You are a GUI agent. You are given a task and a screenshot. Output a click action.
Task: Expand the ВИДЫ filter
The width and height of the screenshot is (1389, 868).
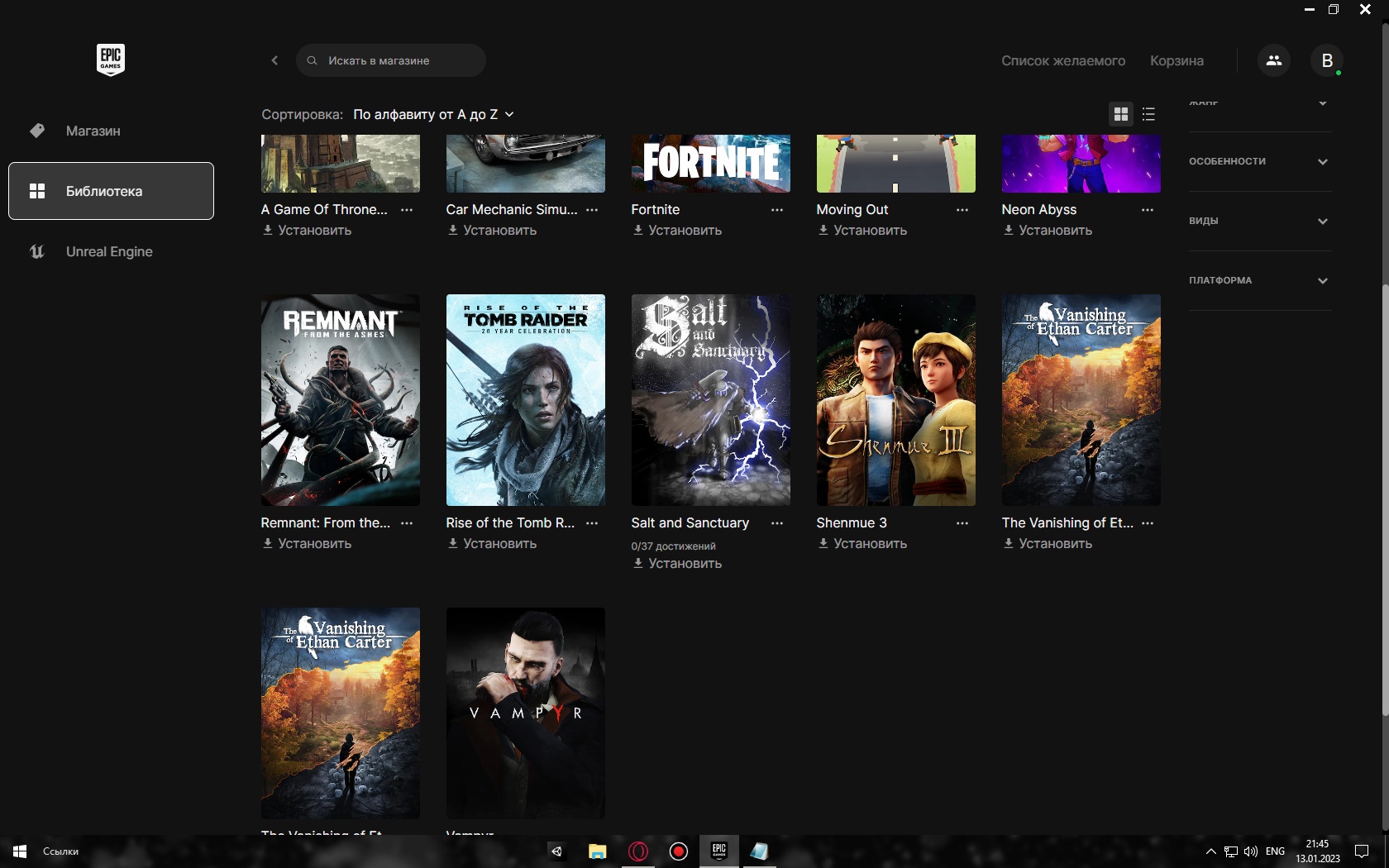tap(1259, 221)
